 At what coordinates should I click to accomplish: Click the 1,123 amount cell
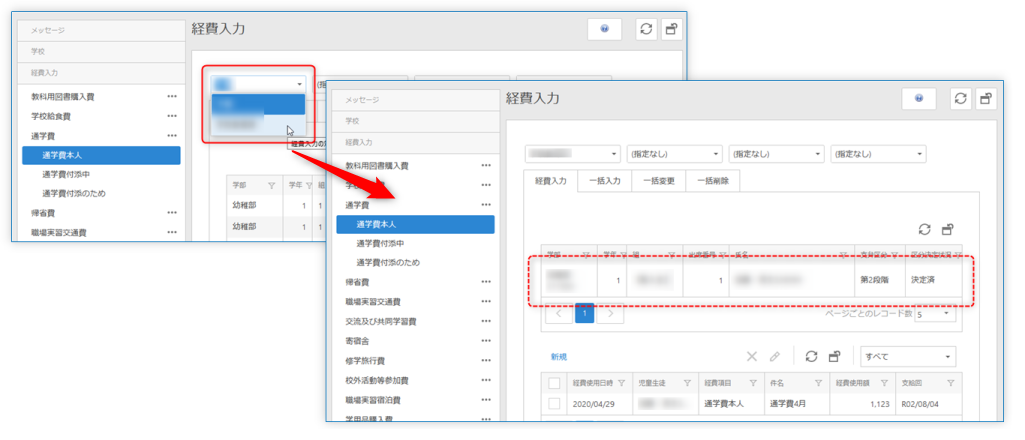point(863,403)
